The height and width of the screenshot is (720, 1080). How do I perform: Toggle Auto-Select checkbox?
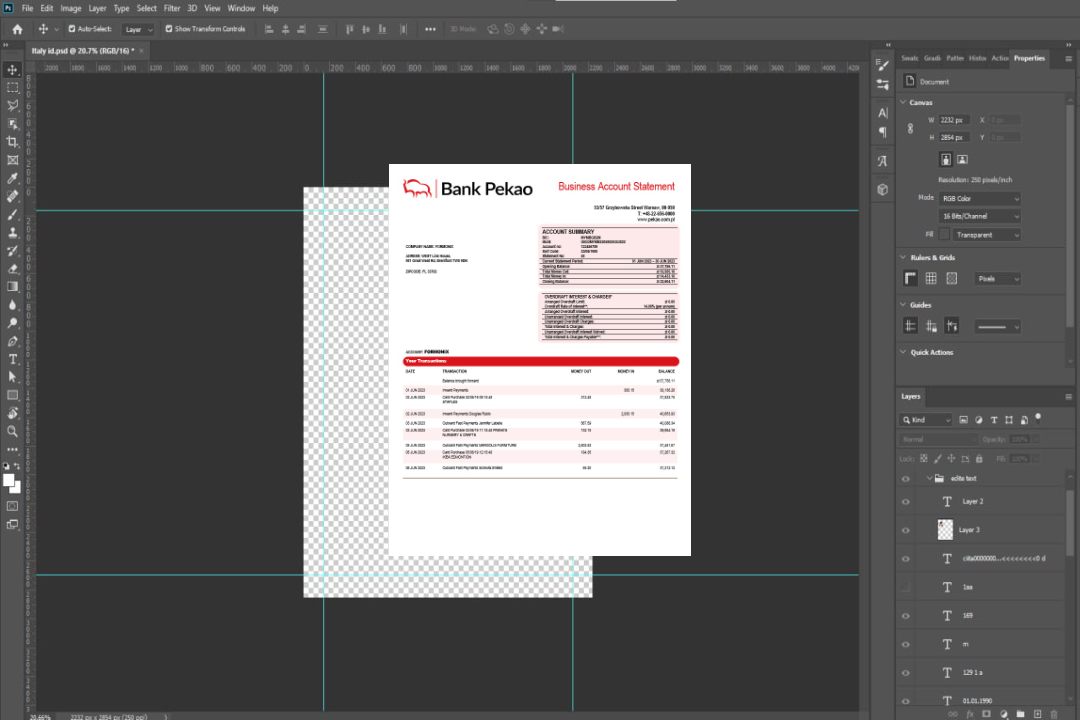[72, 29]
